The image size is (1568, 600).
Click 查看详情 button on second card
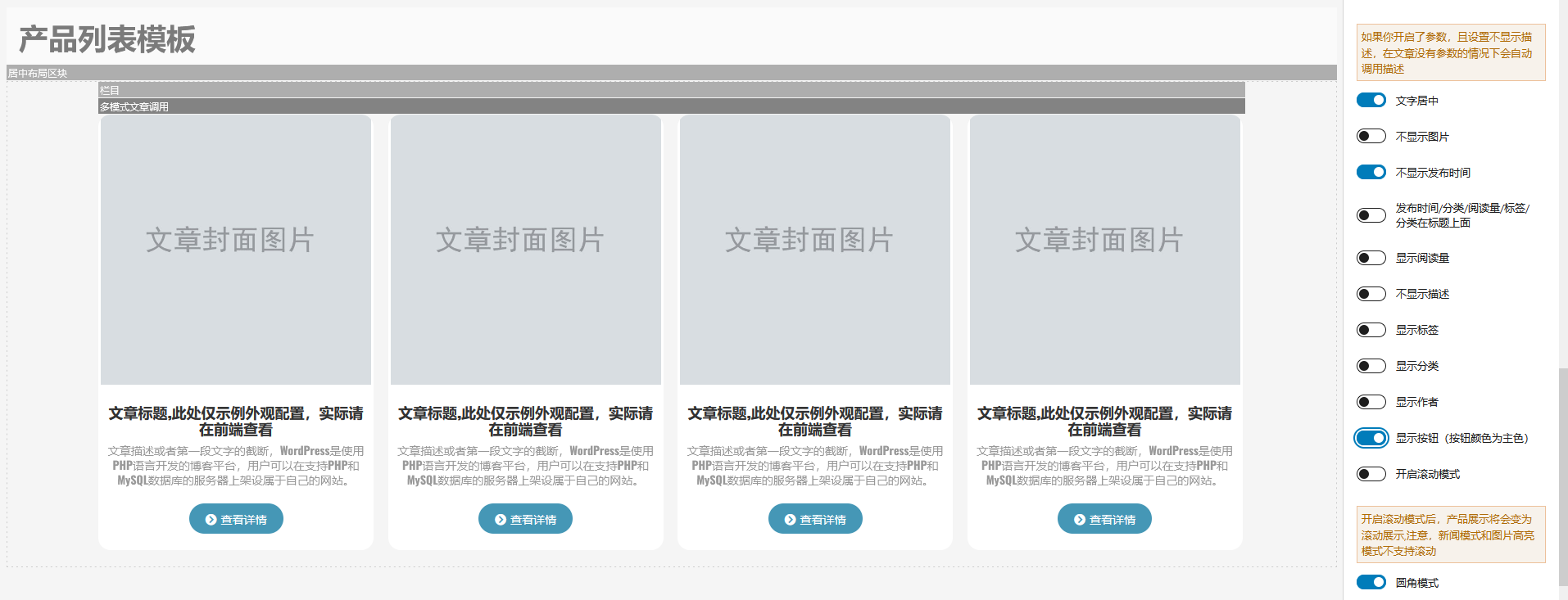click(525, 519)
